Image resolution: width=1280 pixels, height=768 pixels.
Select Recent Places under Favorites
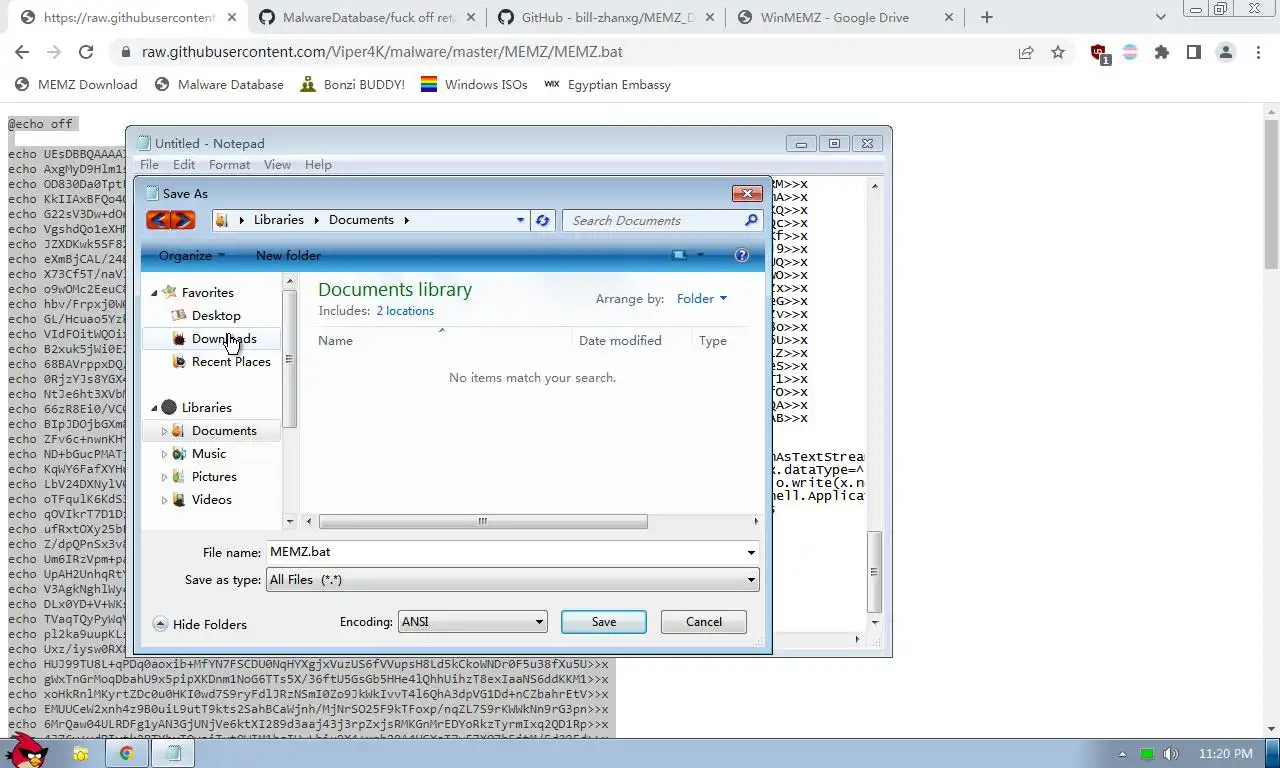pyautogui.click(x=231, y=361)
